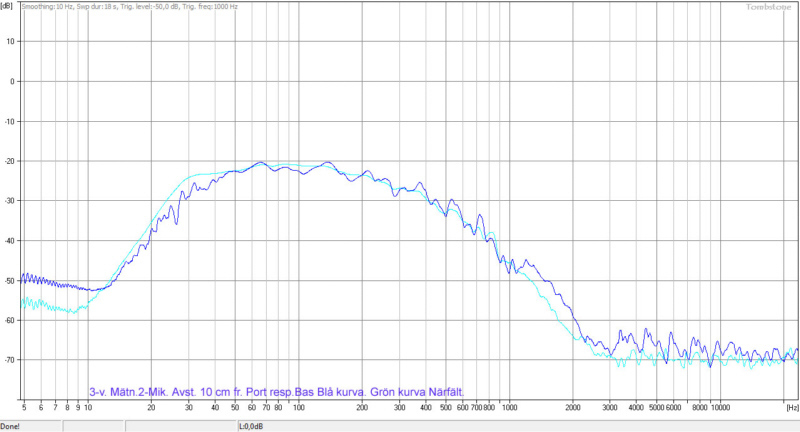Viewport: 800px width, 432px height.
Task: Click the 10000 Hz frequency axis label
Action: tap(721, 408)
